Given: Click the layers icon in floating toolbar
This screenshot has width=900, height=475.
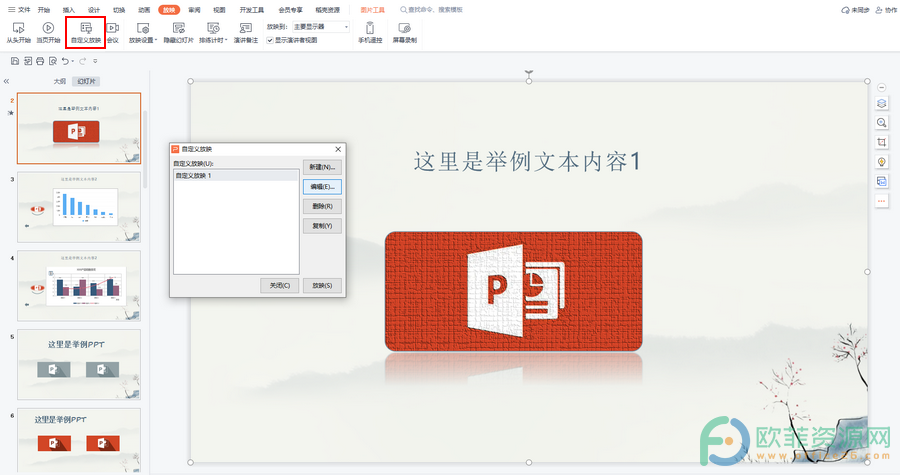Looking at the screenshot, I should click(882, 103).
